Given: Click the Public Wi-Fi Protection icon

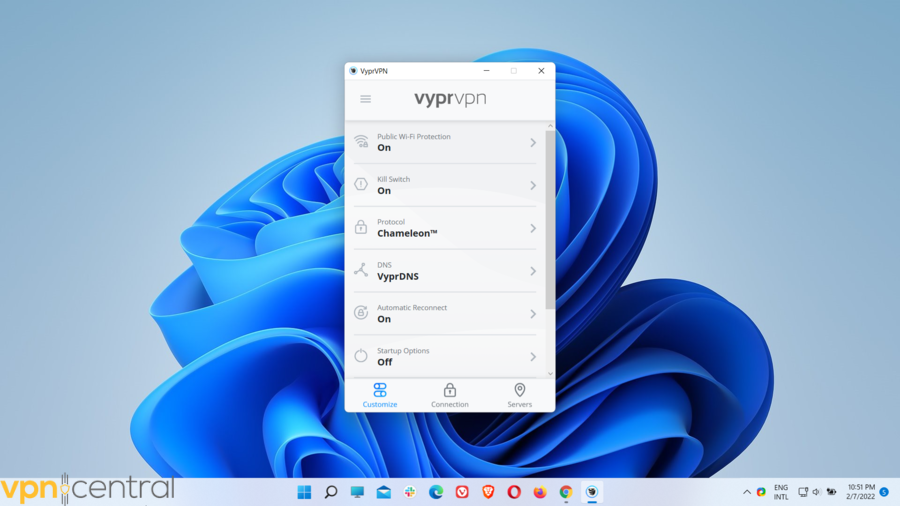Looking at the screenshot, I should click(x=361, y=142).
